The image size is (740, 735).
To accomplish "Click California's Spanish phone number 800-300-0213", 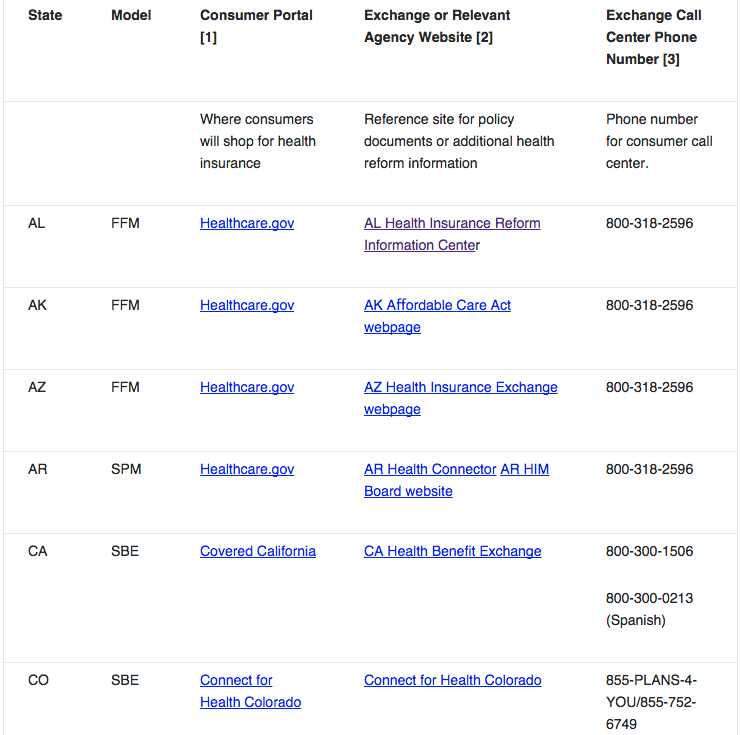I will [x=649, y=598].
